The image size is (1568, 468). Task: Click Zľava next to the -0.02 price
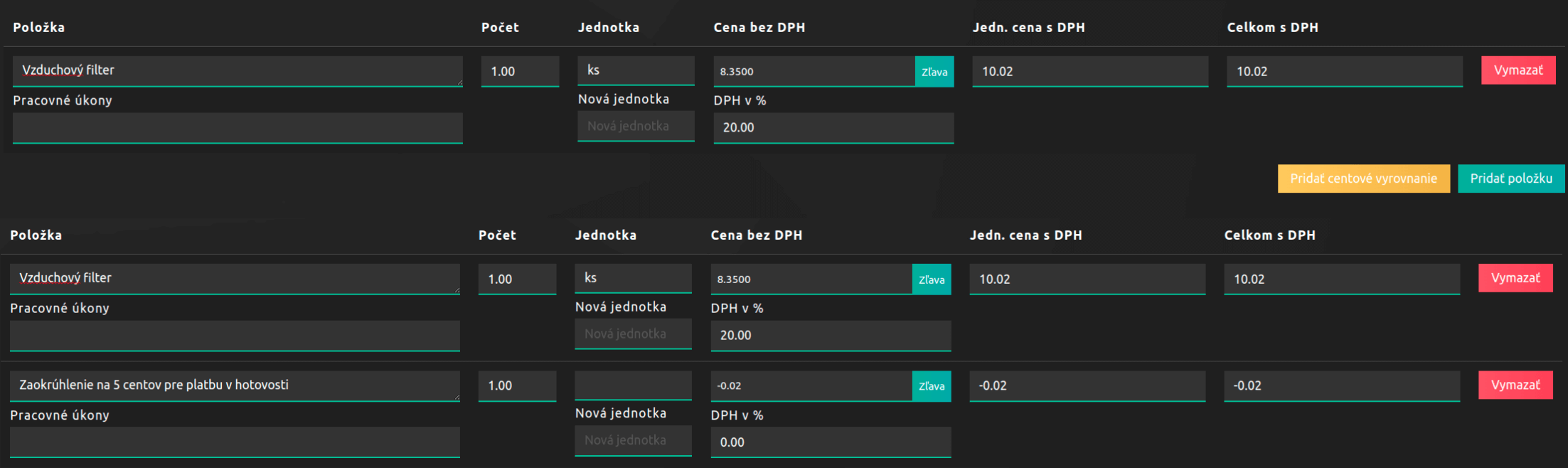[x=932, y=386]
